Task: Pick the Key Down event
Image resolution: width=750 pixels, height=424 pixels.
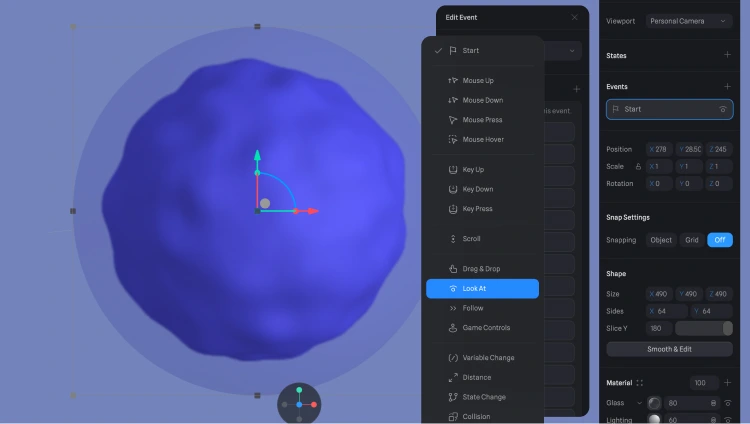Action: pos(482,189)
